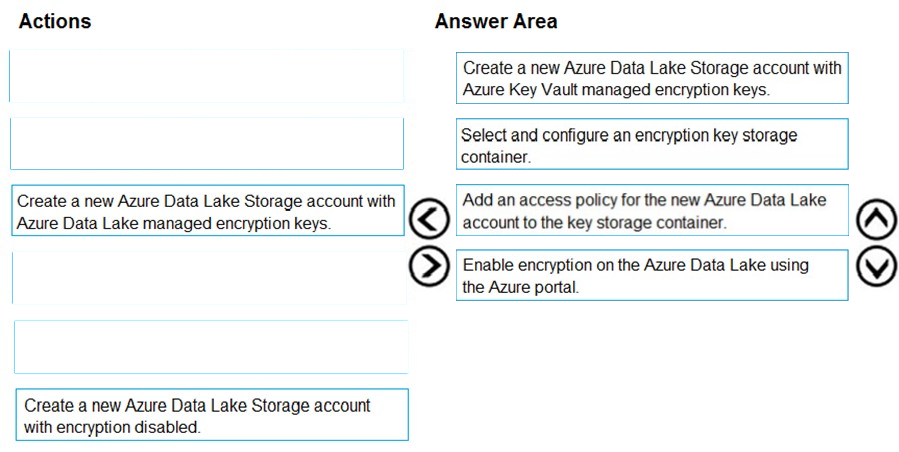899x452 pixels.
Task: Click the Actions heading
Action: [55, 21]
